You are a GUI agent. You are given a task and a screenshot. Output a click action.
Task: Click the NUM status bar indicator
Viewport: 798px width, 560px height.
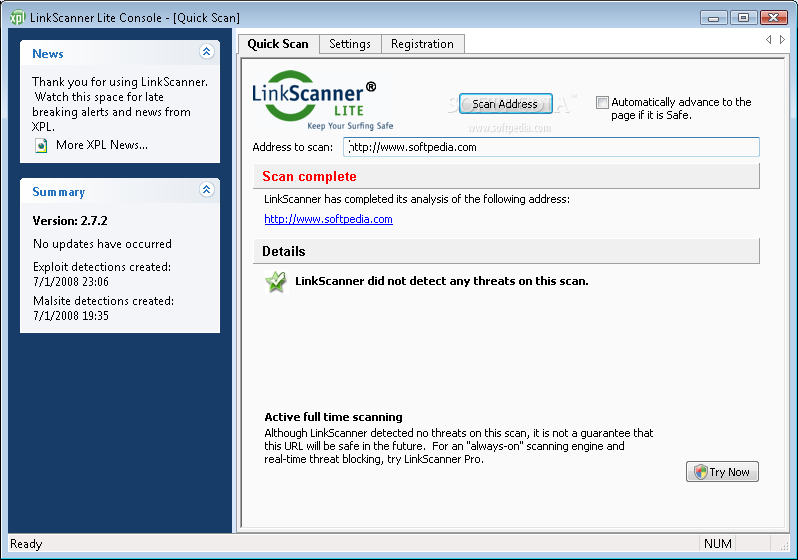718,544
